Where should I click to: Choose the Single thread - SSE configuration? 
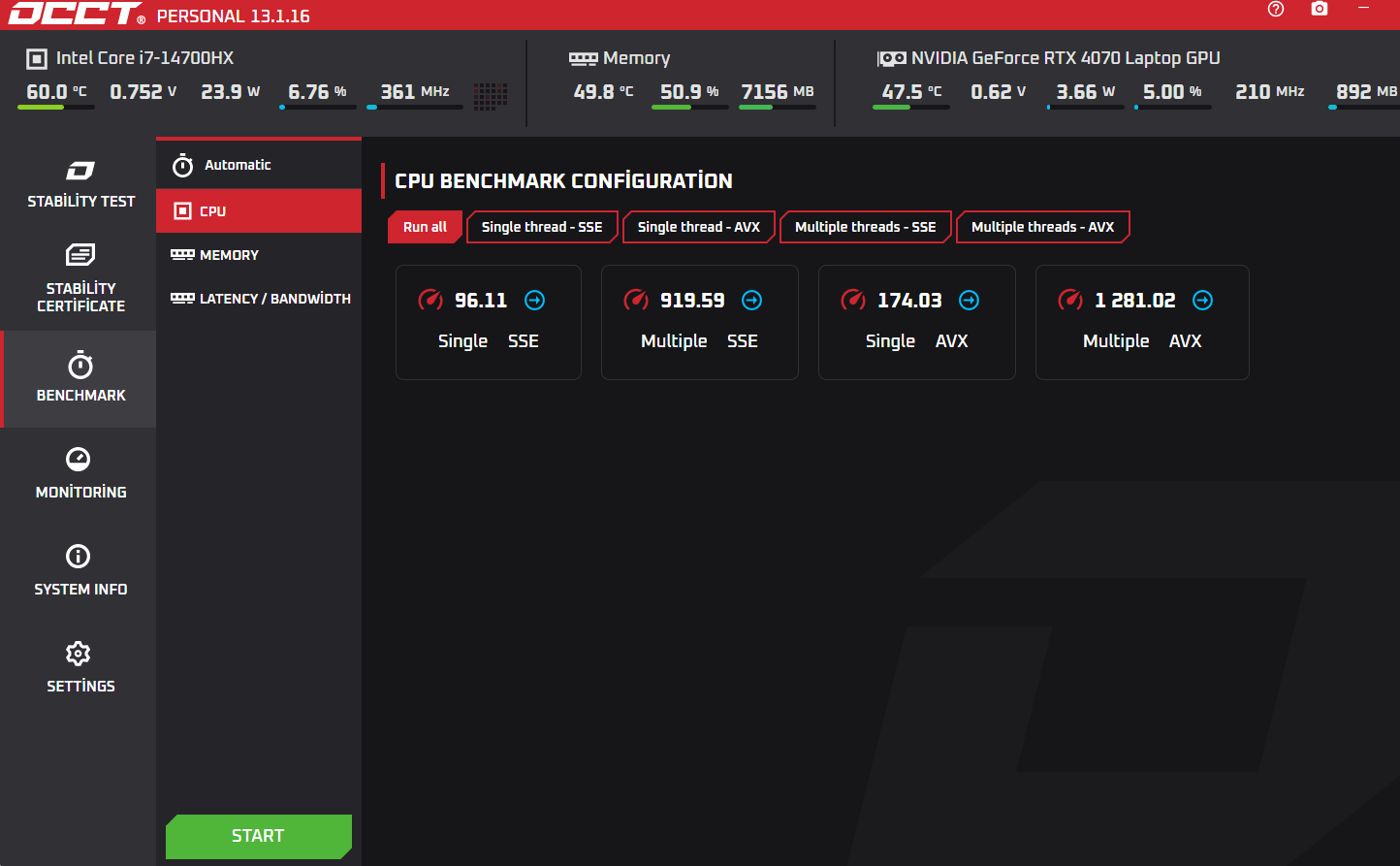[x=542, y=227]
